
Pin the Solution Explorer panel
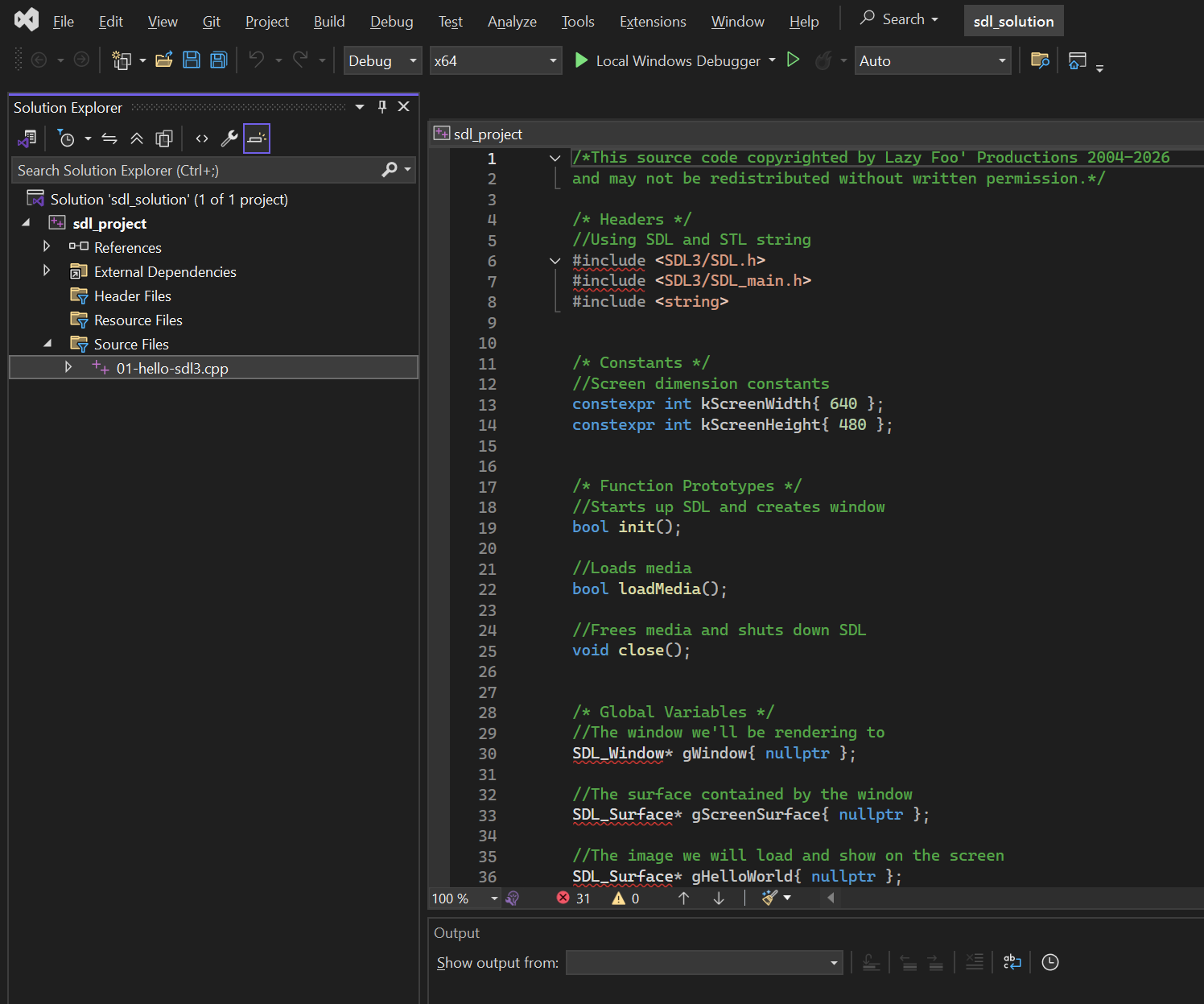[381, 105]
